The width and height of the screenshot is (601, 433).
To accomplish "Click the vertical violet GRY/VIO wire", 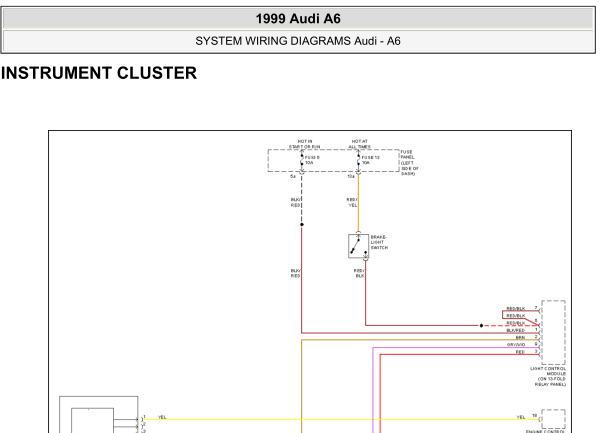I will pos(373,390).
